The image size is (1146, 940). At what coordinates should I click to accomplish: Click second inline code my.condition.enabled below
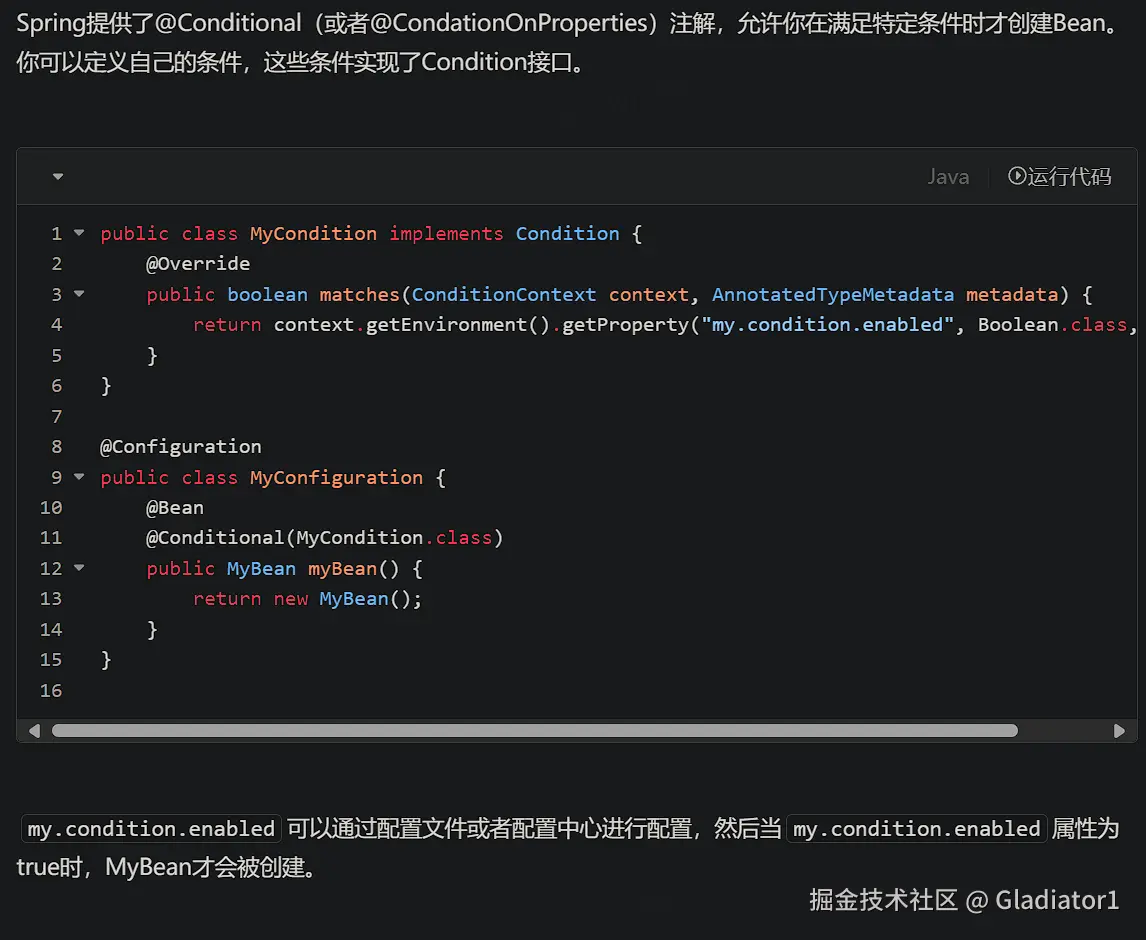(917, 829)
